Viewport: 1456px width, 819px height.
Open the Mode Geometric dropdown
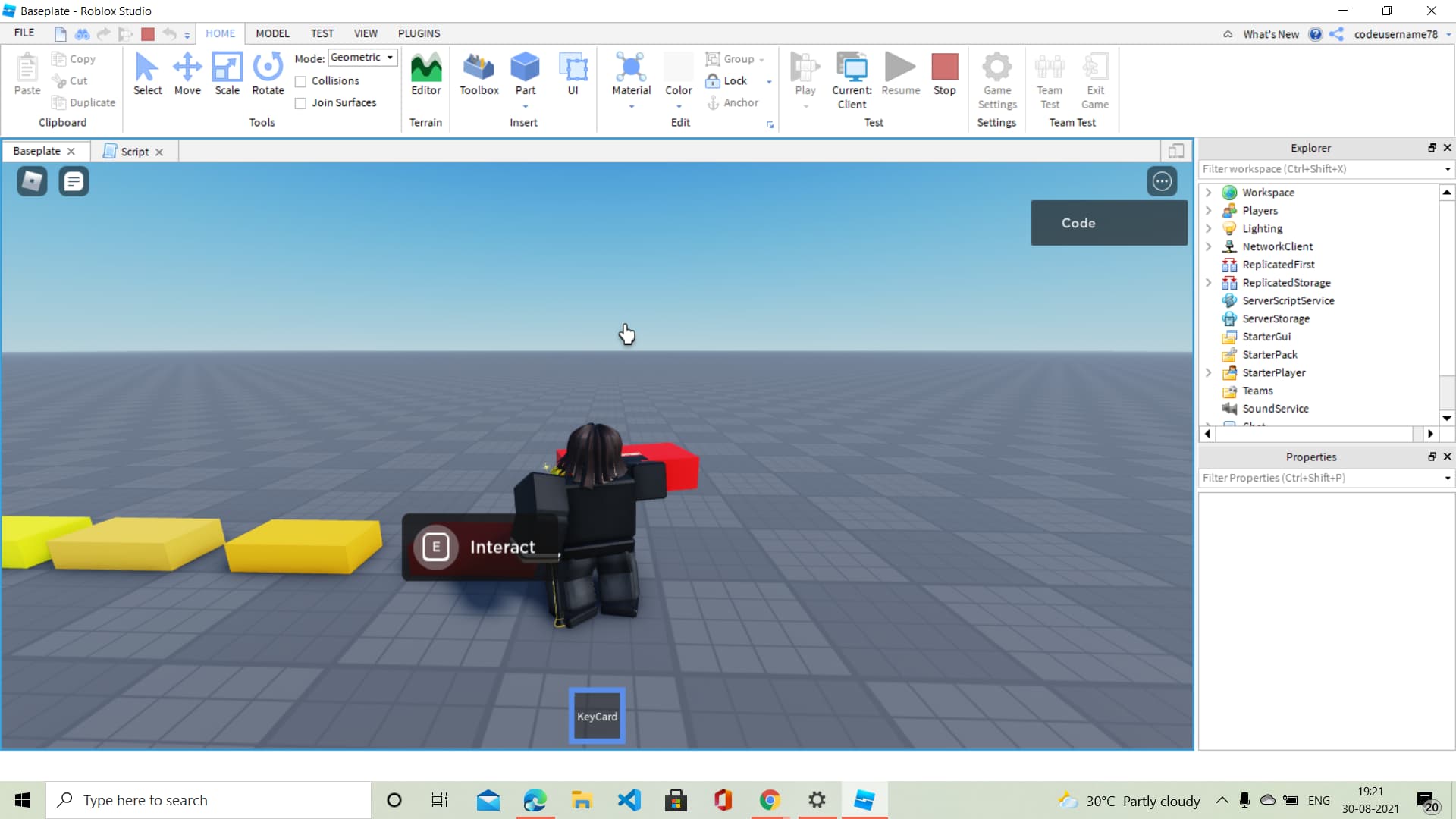click(x=362, y=58)
